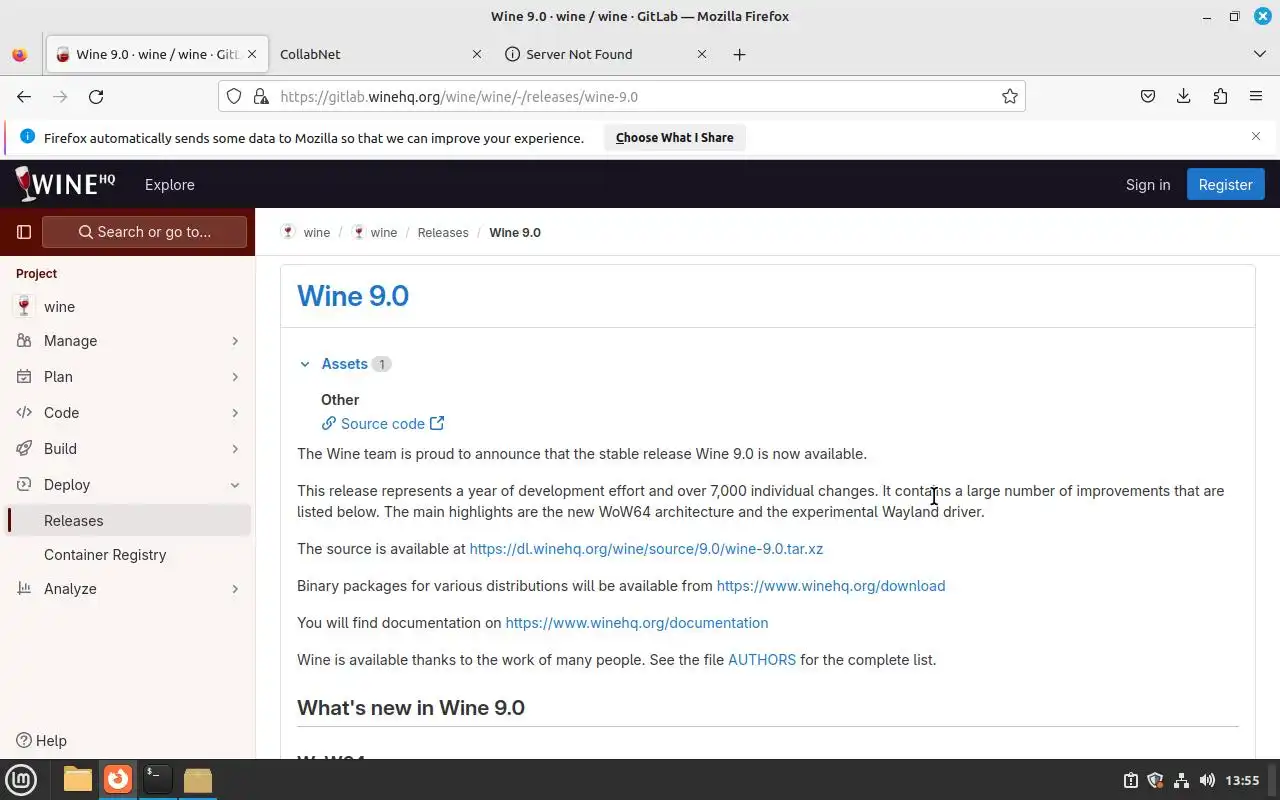Click the Register button
The height and width of the screenshot is (800, 1280).
click(1225, 184)
